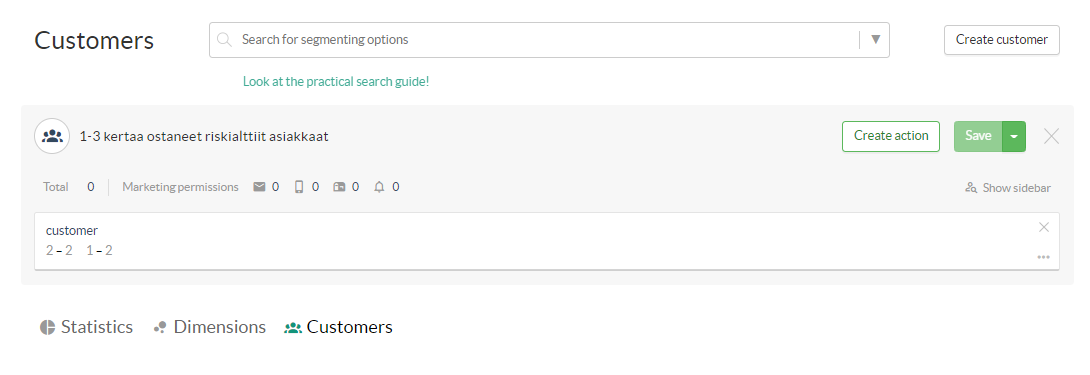This screenshot has width=1090, height=375.
Task: Click the bell notification permission icon
Action: coord(379,186)
